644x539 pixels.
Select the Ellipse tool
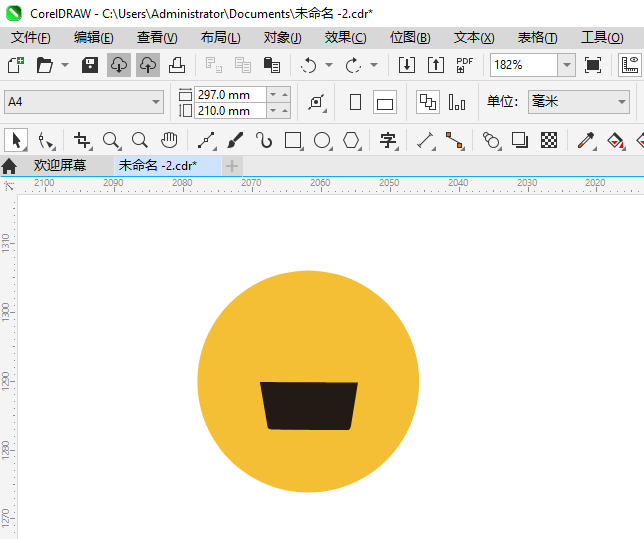pos(322,141)
